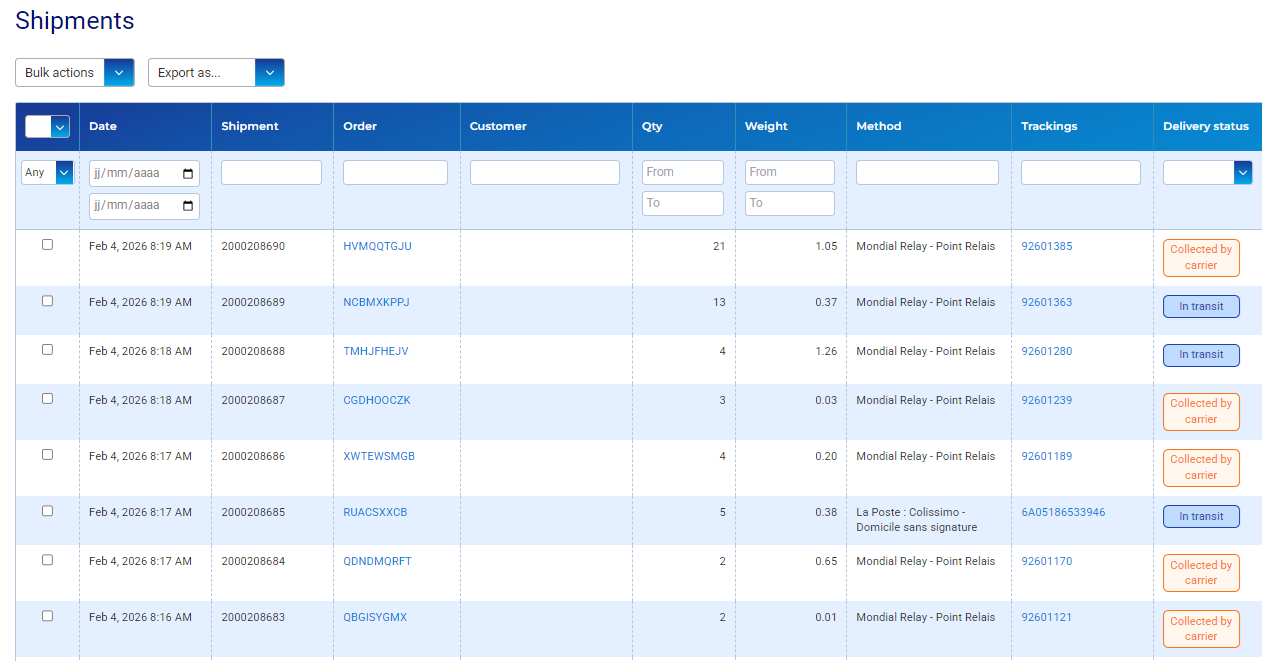
Task: Expand the Export as... menu
Action: click(x=269, y=73)
